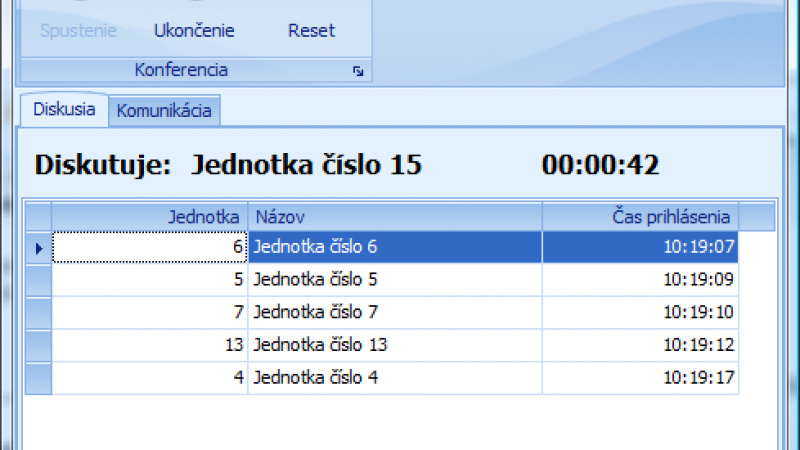Viewport: 800px width, 450px height.
Task: Sort by Čas prihlásenia column header
Action: tap(640, 217)
